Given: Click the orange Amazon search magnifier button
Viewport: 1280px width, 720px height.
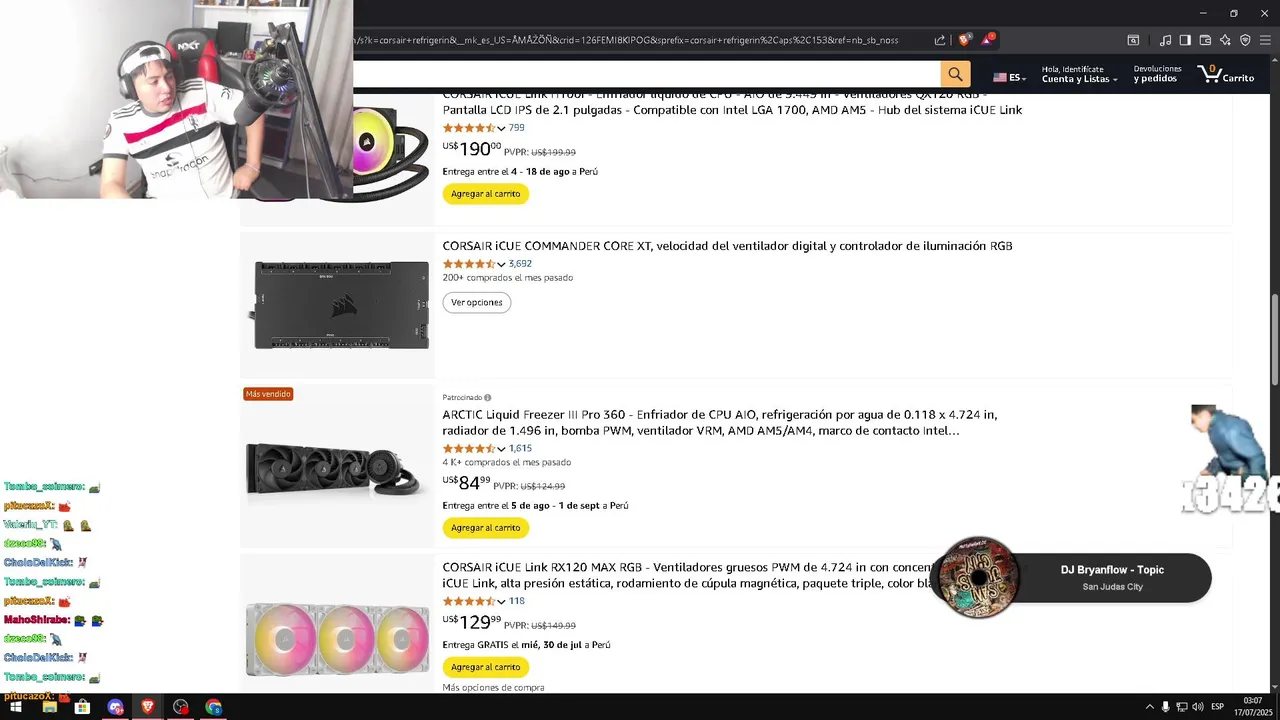Looking at the screenshot, I should [955, 74].
